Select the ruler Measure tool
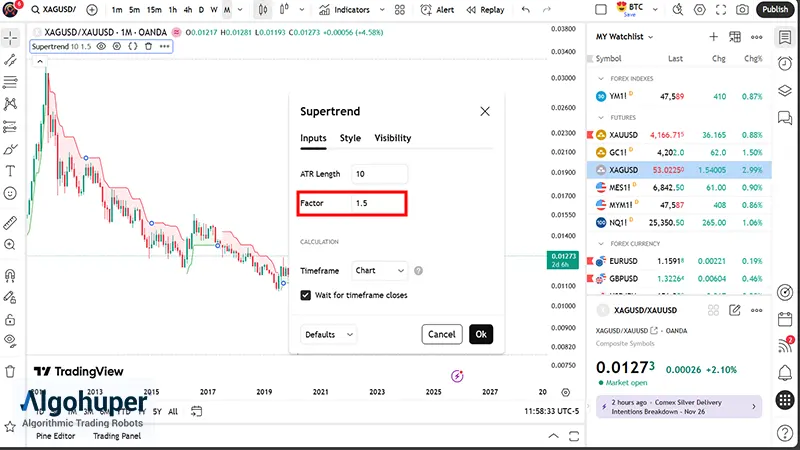The width and height of the screenshot is (800, 450). (x=11, y=222)
